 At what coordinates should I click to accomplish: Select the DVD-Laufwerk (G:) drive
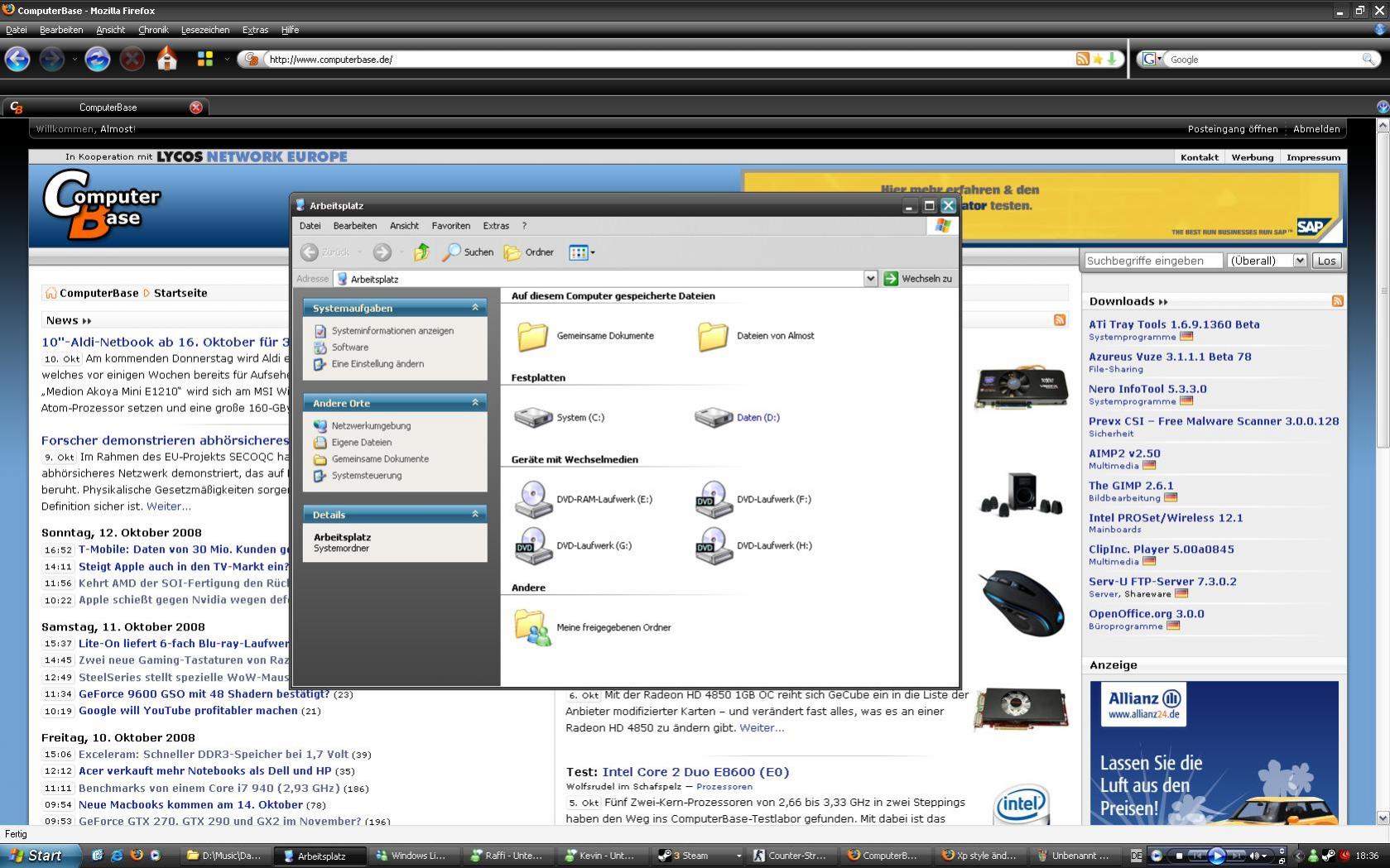point(573,545)
